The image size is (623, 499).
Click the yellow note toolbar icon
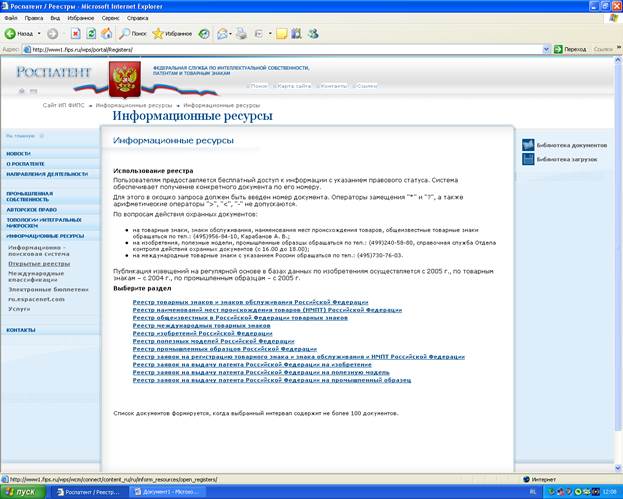tap(281, 34)
